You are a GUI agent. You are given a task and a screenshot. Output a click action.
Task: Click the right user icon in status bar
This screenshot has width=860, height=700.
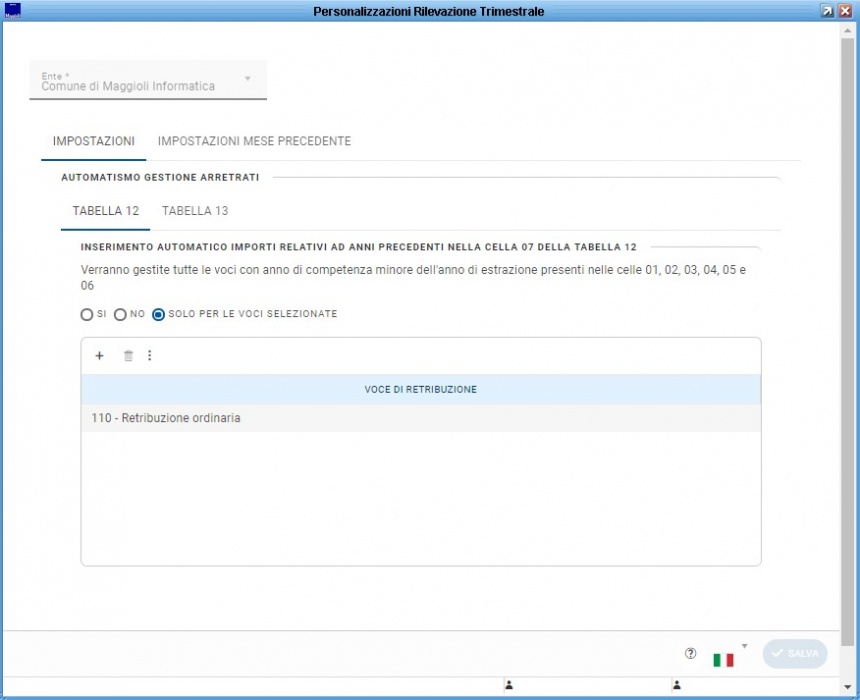click(677, 685)
